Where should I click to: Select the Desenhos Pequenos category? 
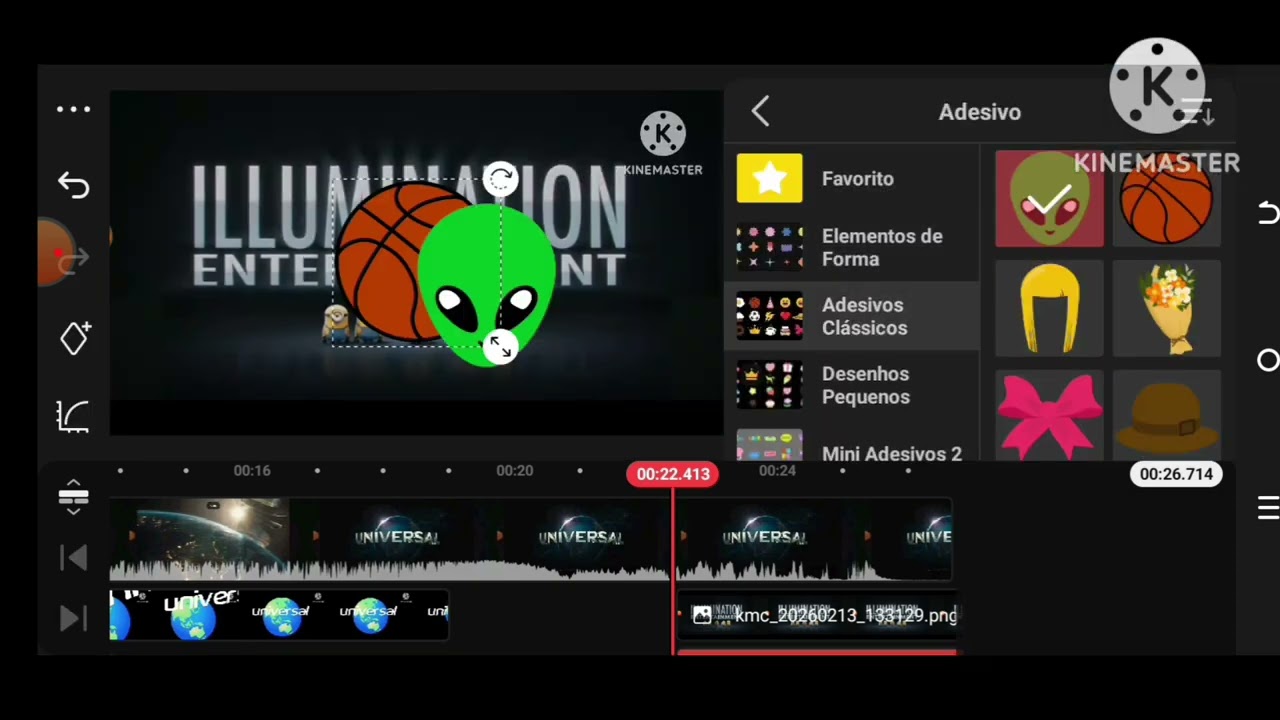[852, 385]
